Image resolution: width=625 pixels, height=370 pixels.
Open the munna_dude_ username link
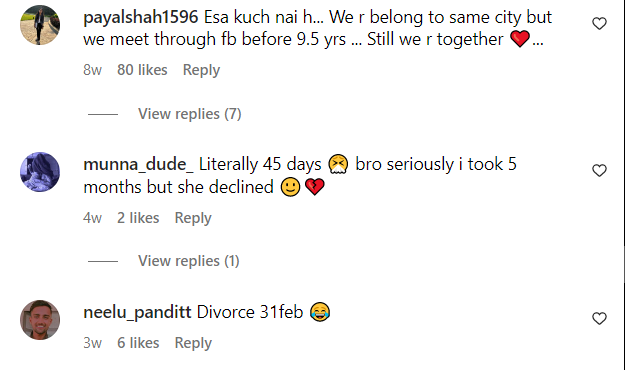click(x=138, y=164)
